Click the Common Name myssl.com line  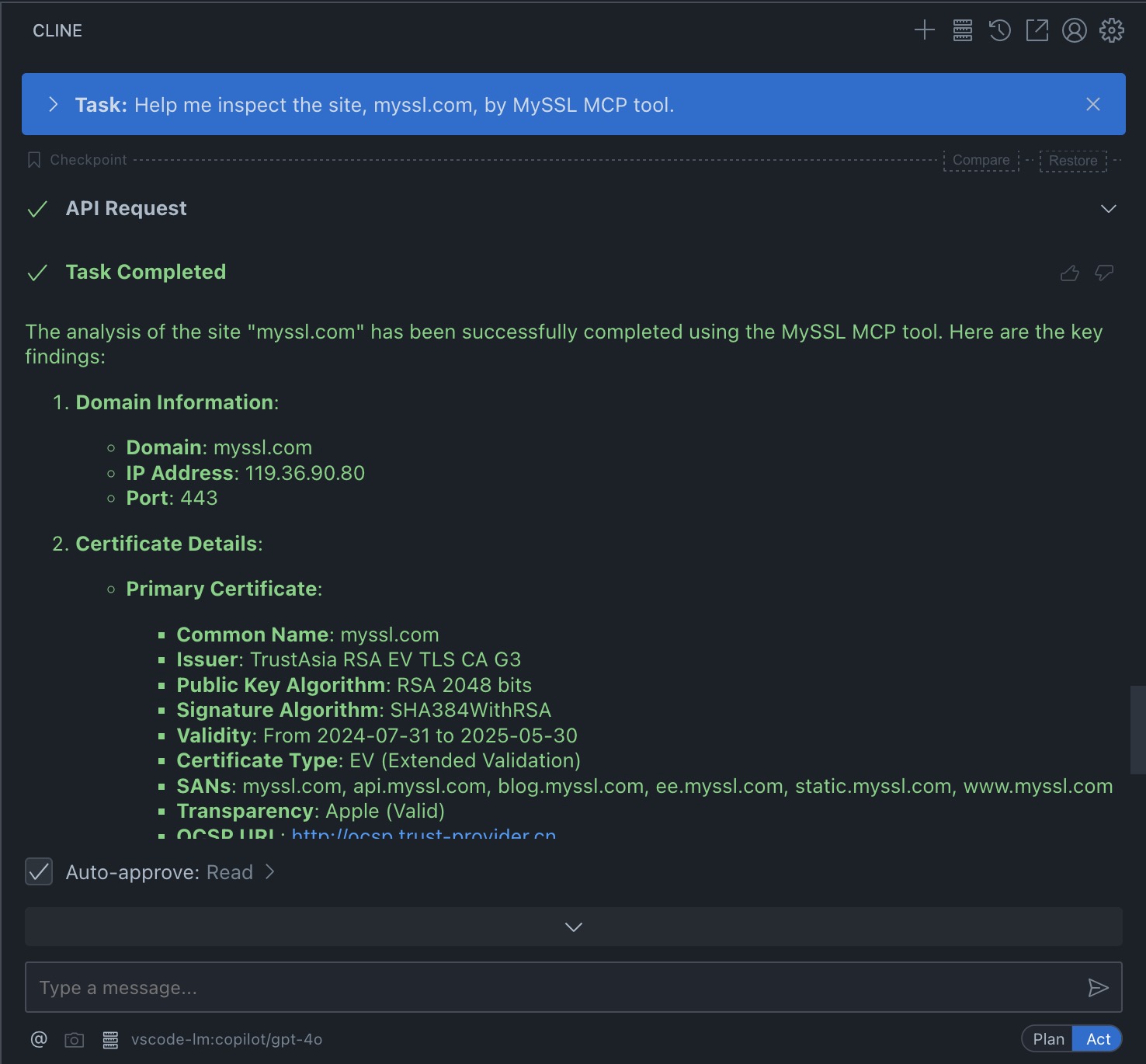pos(308,635)
